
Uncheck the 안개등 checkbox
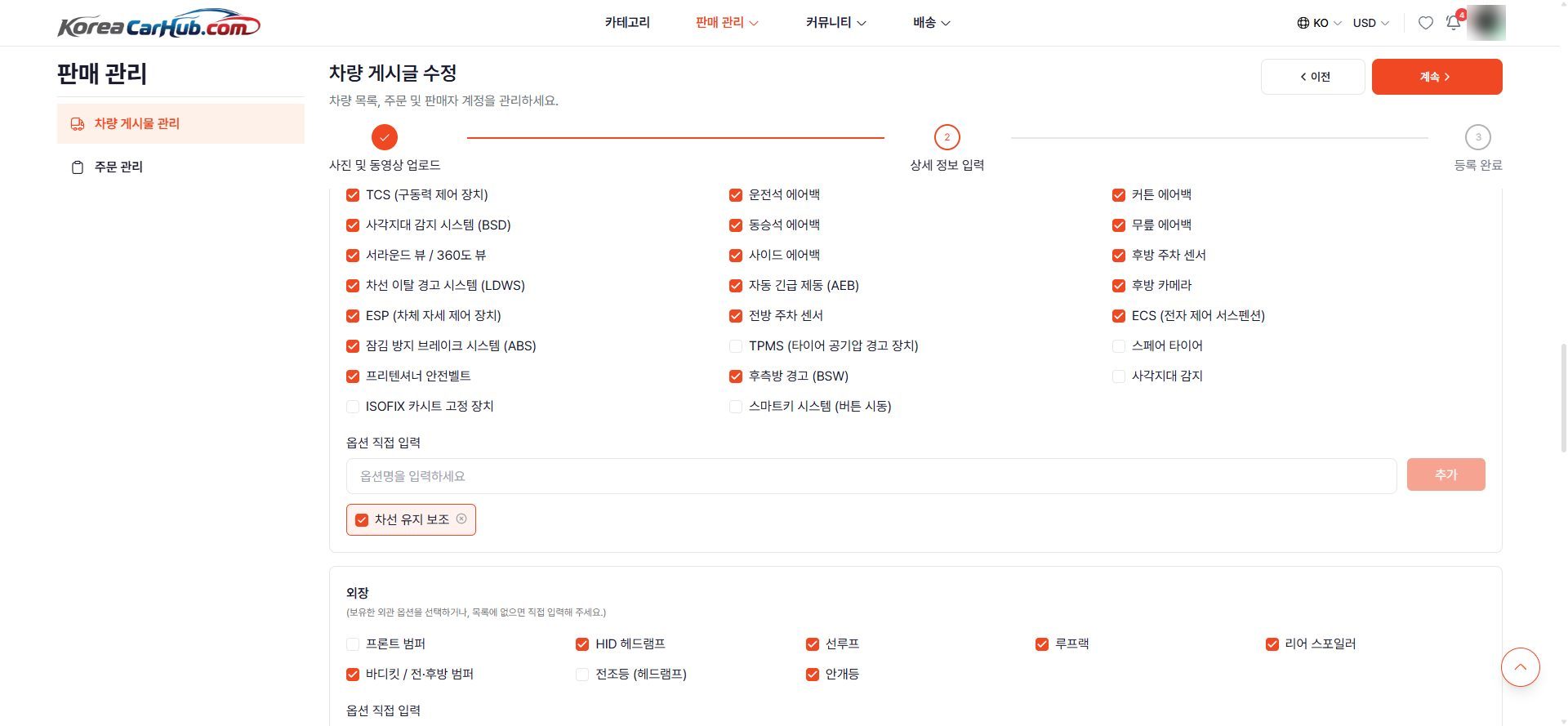tap(813, 675)
